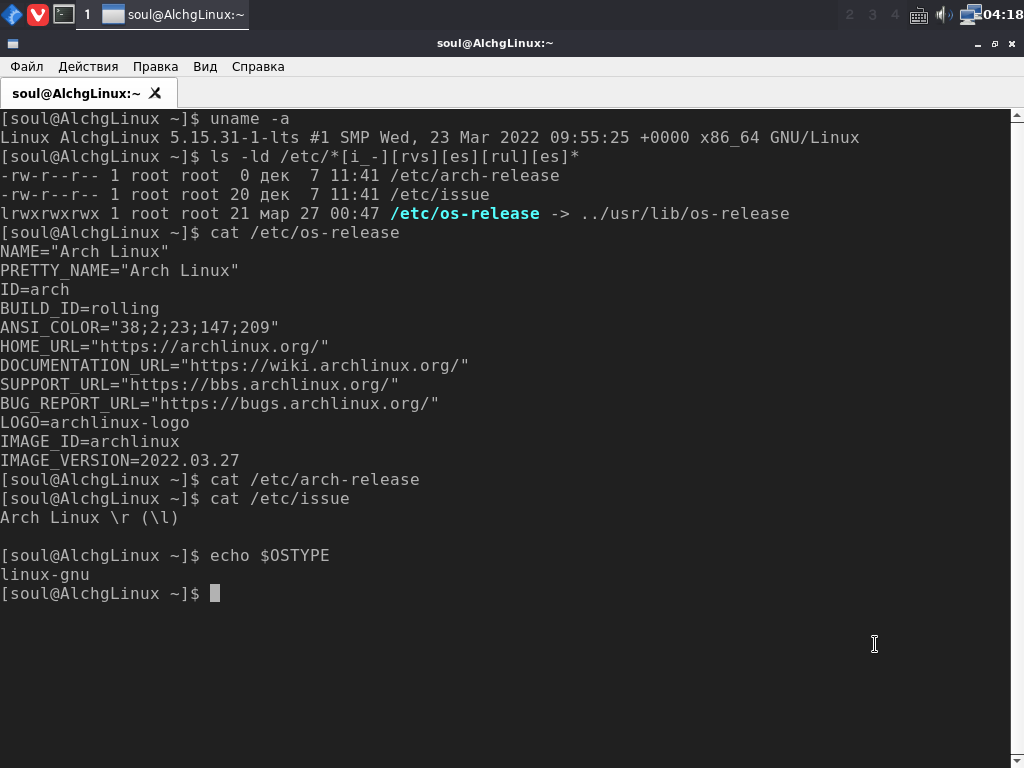Click the /etc/arch-release file listing entry
Screen dimensions: 1024x768
click(475, 176)
